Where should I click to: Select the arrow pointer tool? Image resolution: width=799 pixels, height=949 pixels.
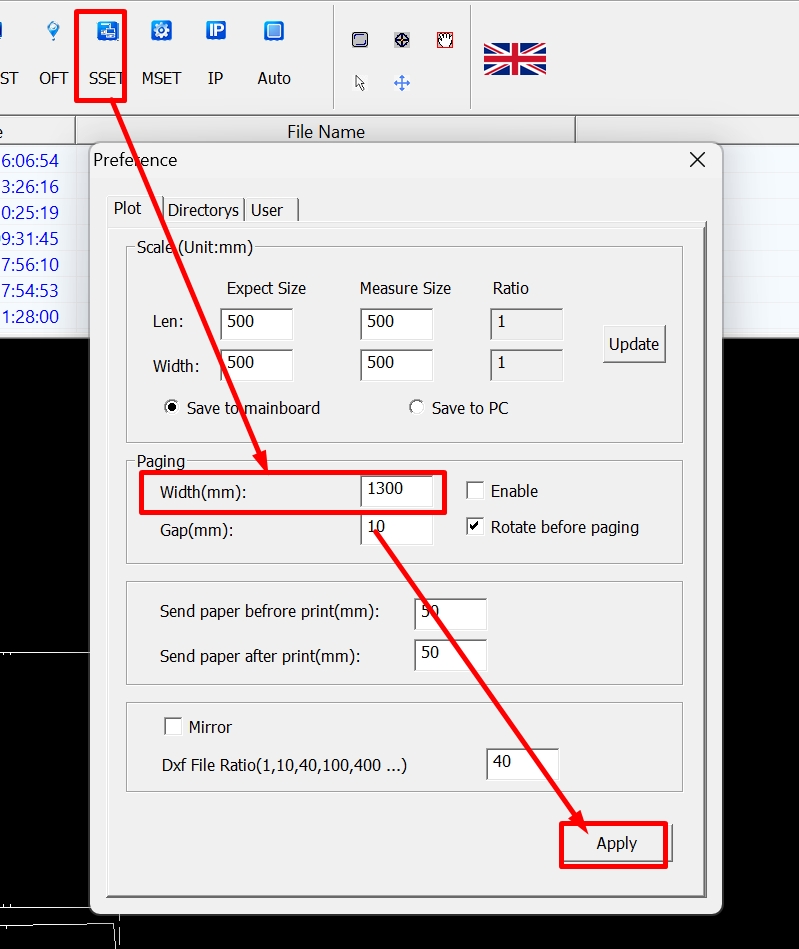[x=360, y=83]
